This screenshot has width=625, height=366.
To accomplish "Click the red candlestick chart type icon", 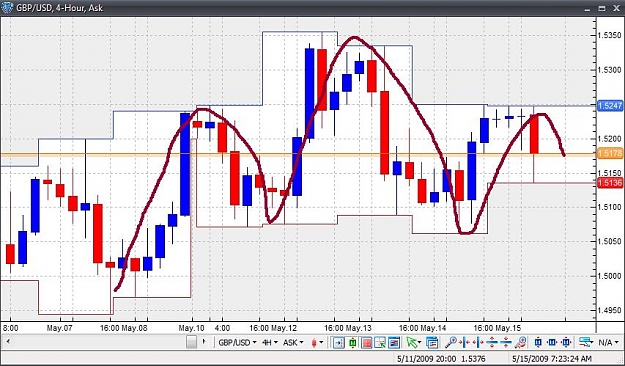I will pos(314,342).
